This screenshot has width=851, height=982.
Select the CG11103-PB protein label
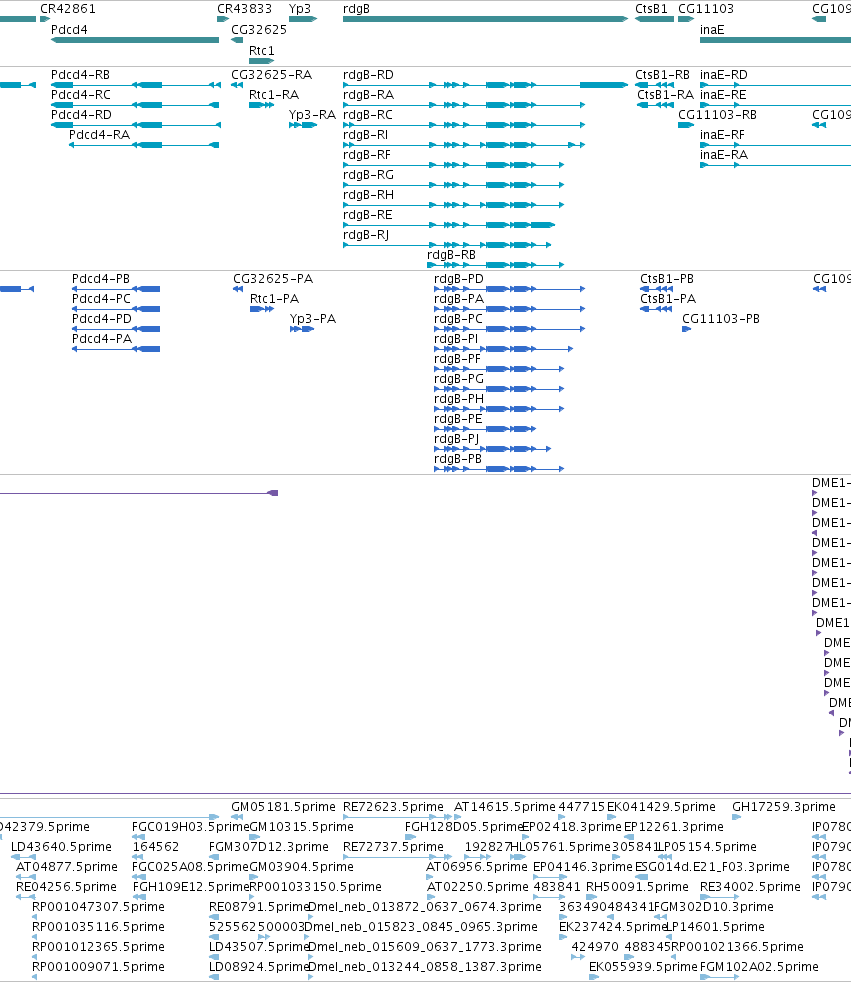click(x=721, y=319)
